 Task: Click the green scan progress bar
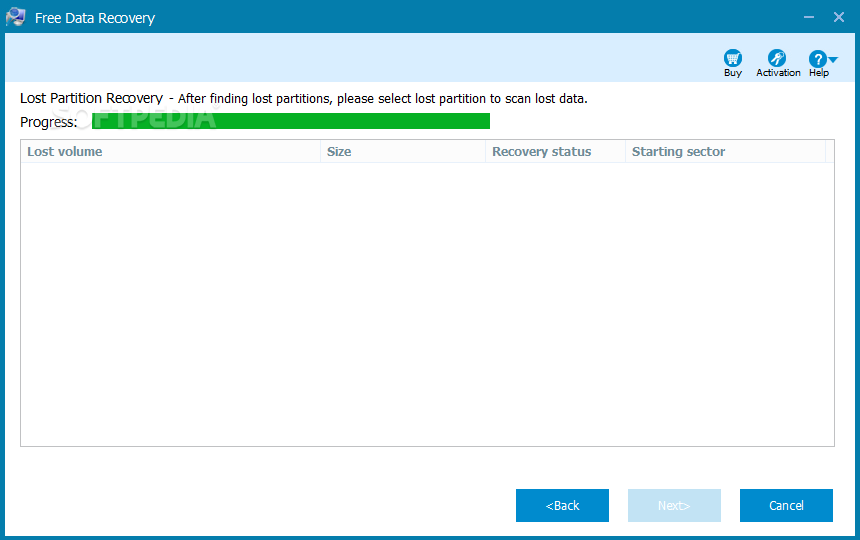coord(291,121)
